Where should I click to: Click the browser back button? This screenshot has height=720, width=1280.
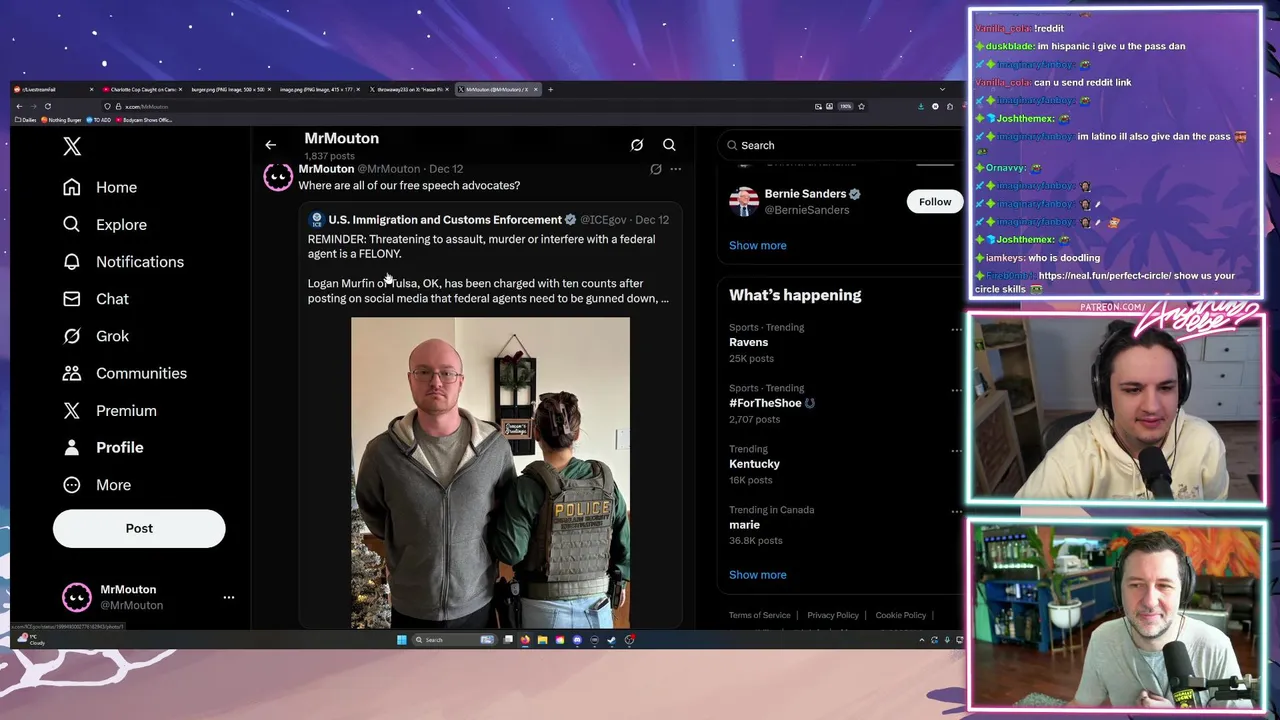coord(19,106)
